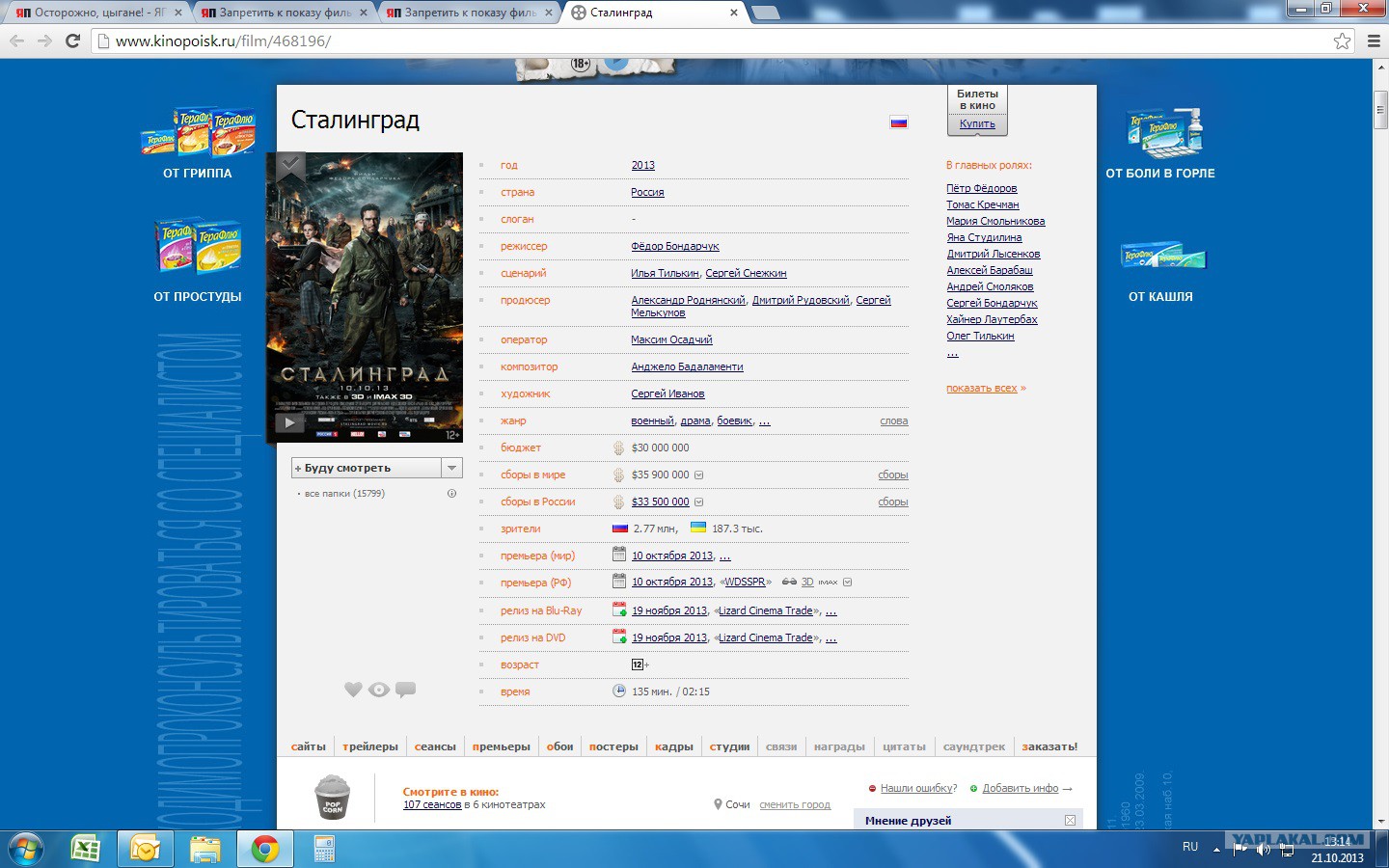The image size is (1389, 868).
Task: Click сменить город link
Action: (x=795, y=804)
